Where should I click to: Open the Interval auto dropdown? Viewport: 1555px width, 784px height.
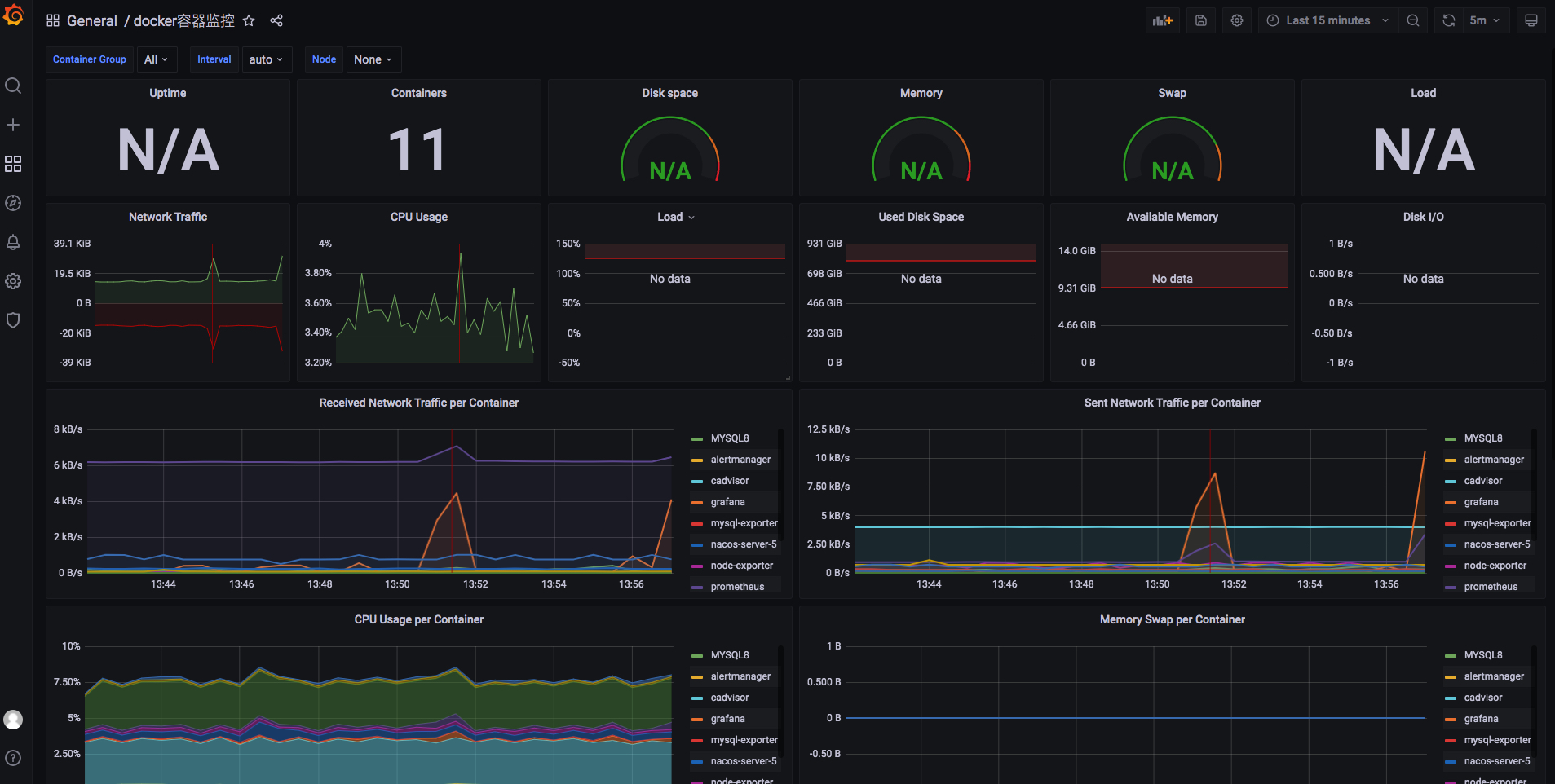[x=266, y=59]
